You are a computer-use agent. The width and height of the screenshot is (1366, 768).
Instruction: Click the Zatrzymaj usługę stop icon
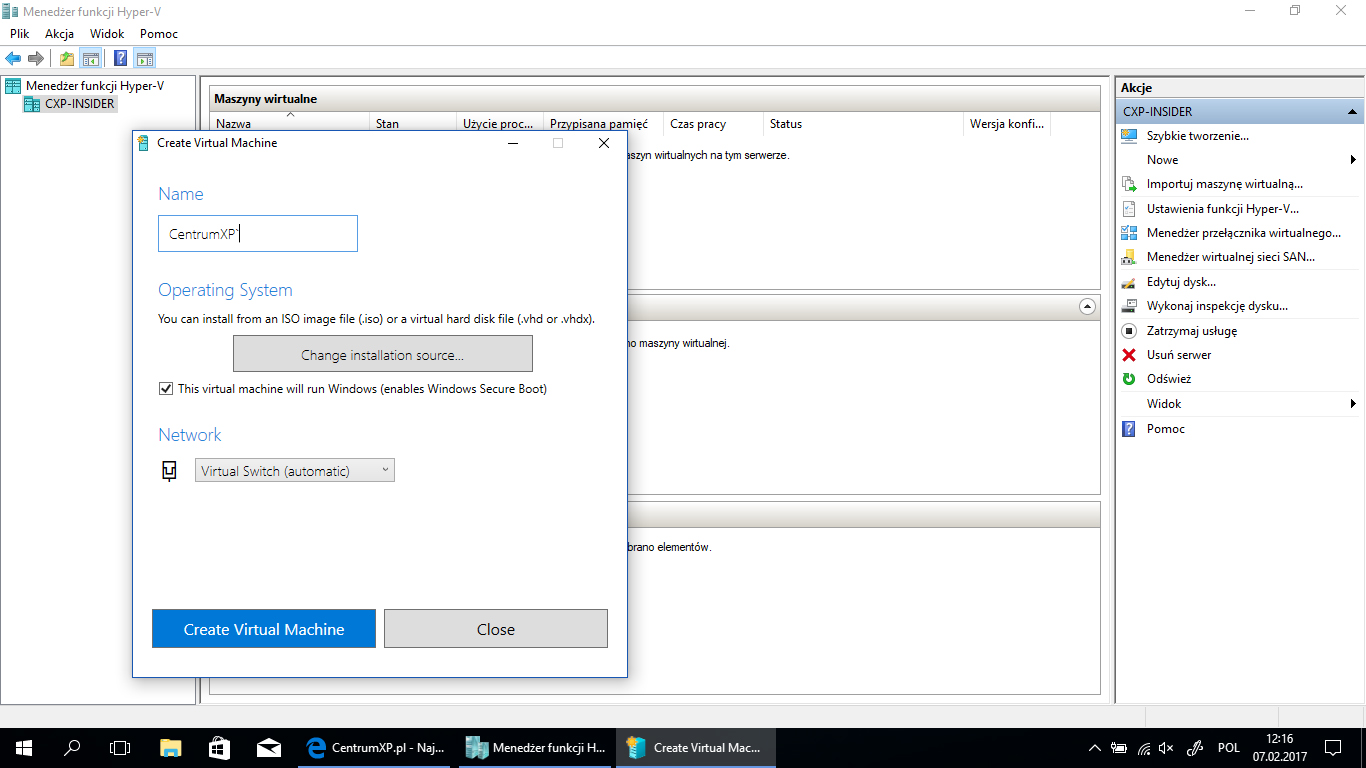click(x=1129, y=330)
